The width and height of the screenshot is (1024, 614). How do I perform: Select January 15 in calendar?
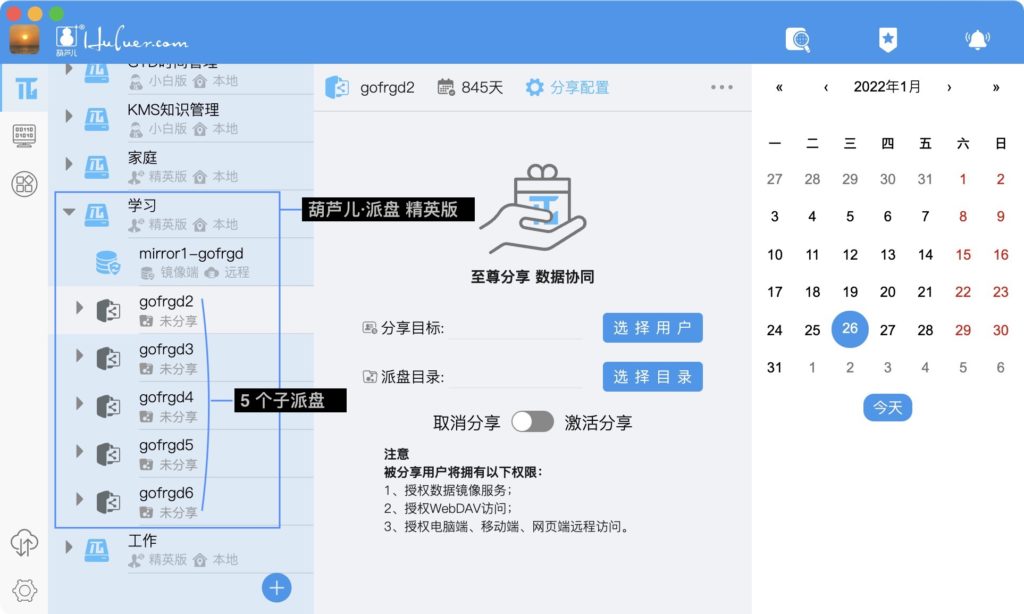[x=963, y=255]
